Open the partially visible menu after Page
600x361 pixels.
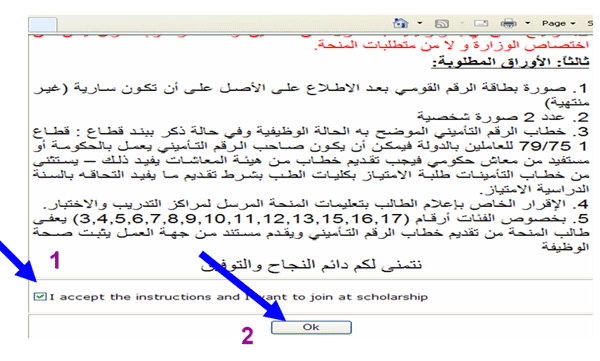tap(590, 23)
